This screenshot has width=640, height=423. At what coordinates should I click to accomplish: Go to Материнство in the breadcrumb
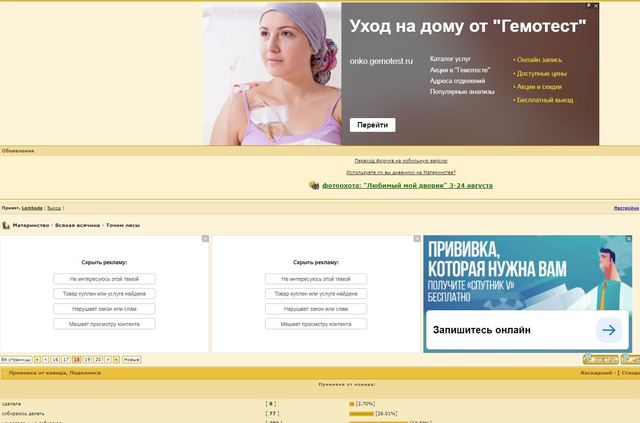pyautogui.click(x=31, y=225)
